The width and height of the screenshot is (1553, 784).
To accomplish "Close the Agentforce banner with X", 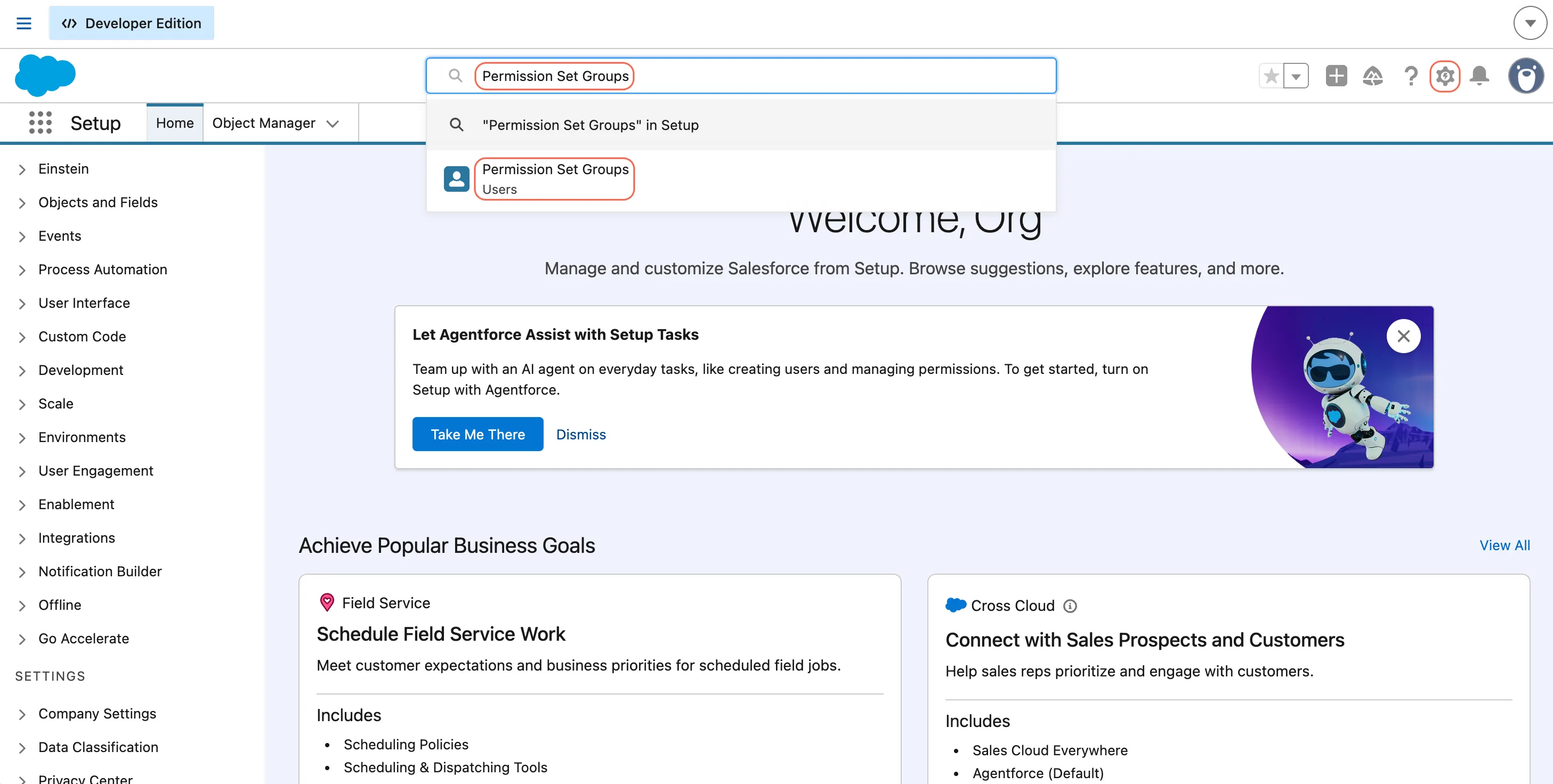I will point(1403,336).
